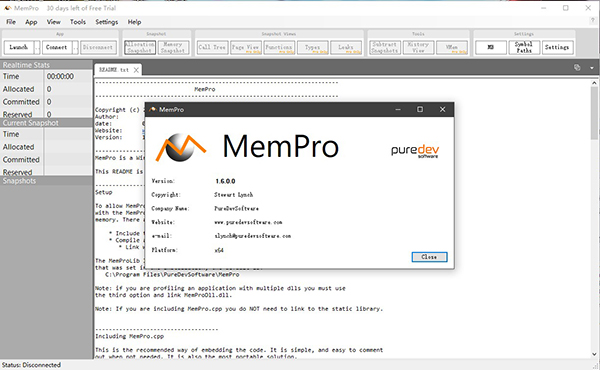This screenshot has height=370, width=600.
Task: Click the "Including MemPro.cpp" heading in README
Action: click(129, 336)
